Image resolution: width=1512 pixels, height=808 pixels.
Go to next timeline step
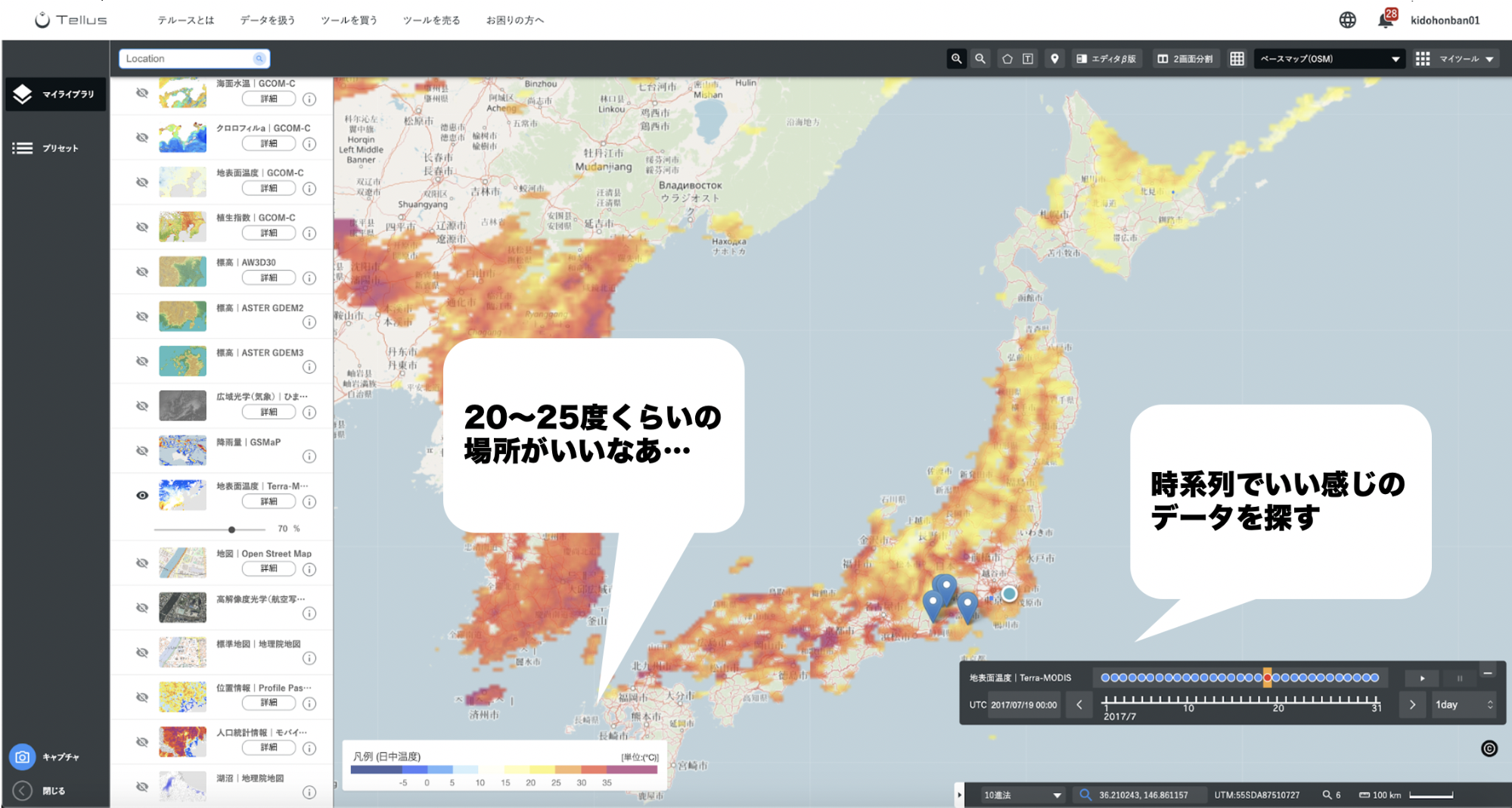pos(1411,705)
